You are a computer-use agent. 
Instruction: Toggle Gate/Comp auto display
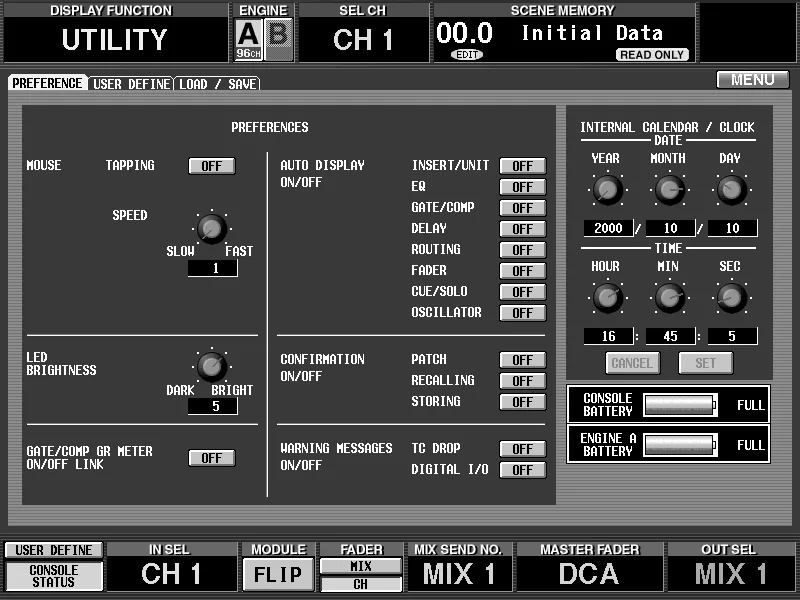[522, 208]
